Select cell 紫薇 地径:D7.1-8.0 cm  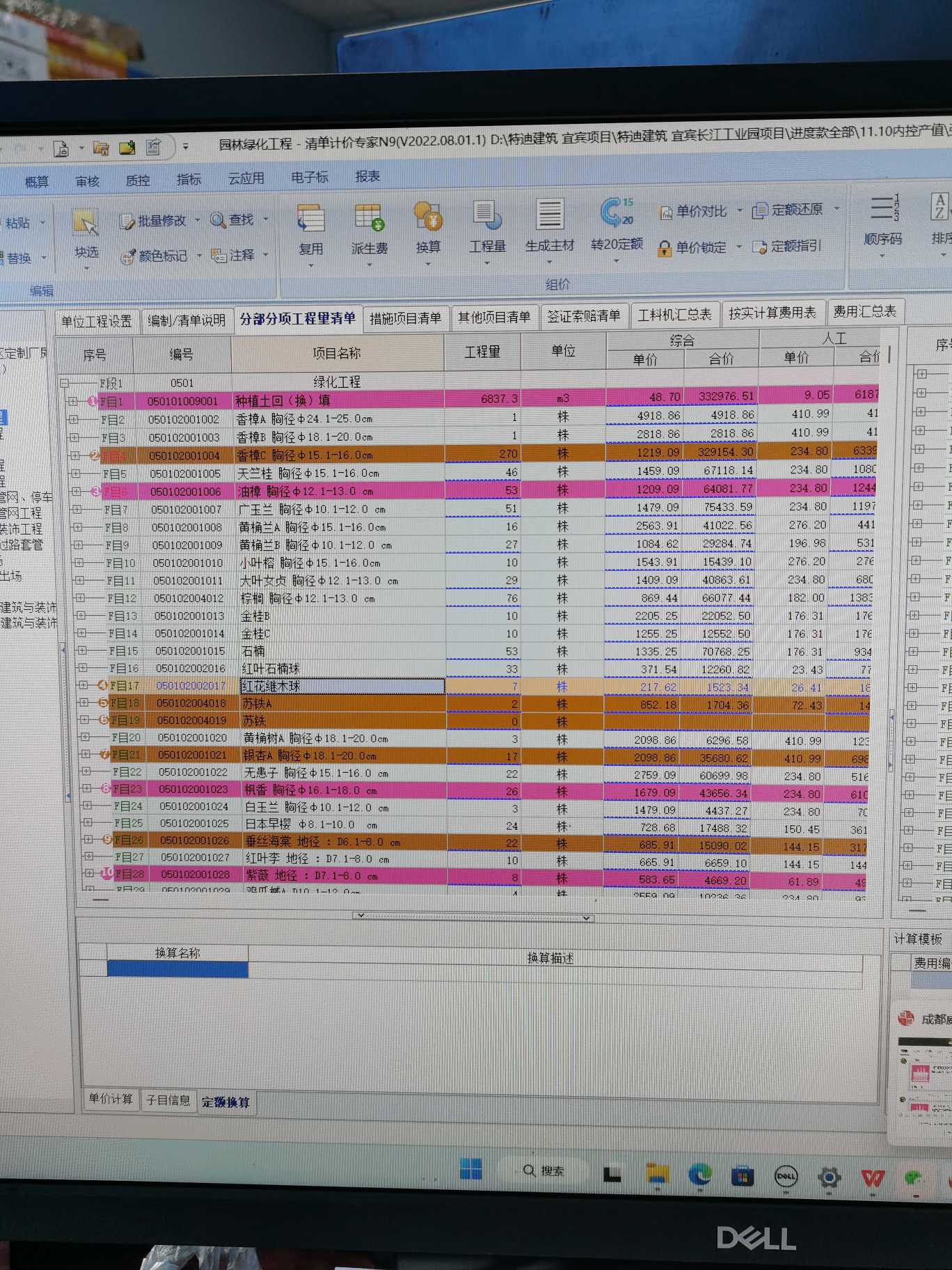tap(345, 875)
